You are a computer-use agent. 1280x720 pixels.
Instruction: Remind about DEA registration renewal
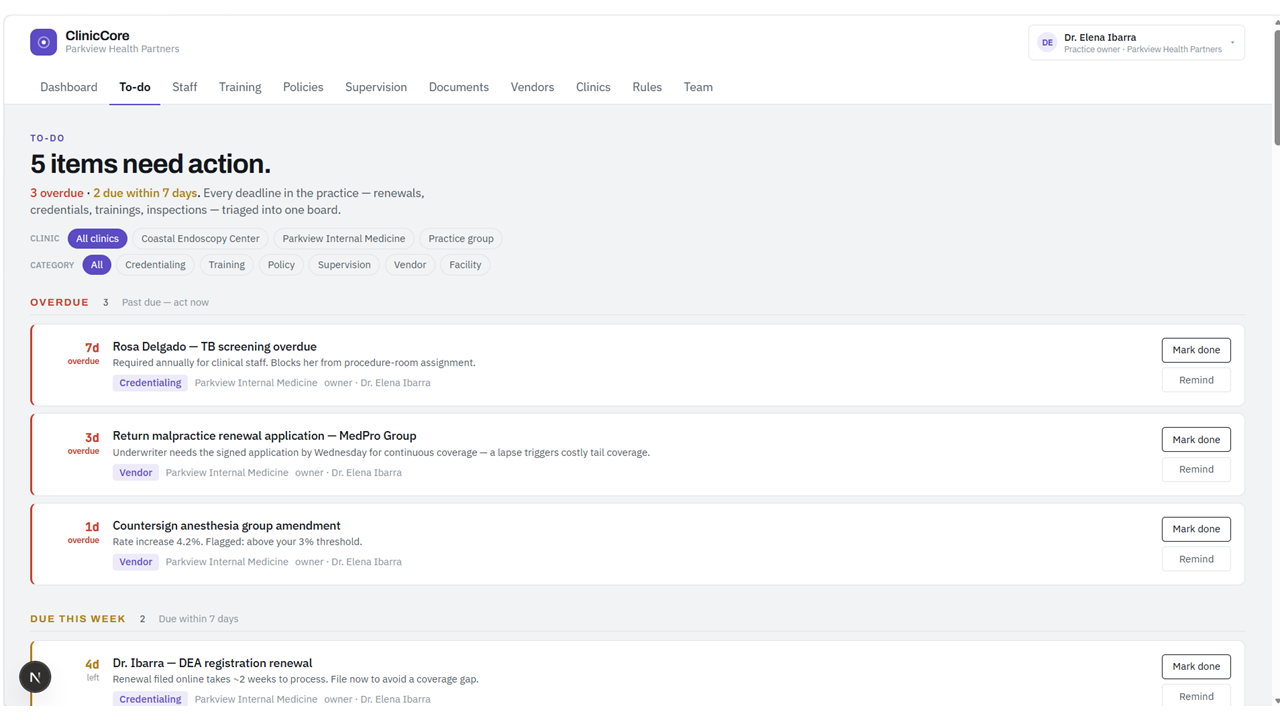[1196, 696]
